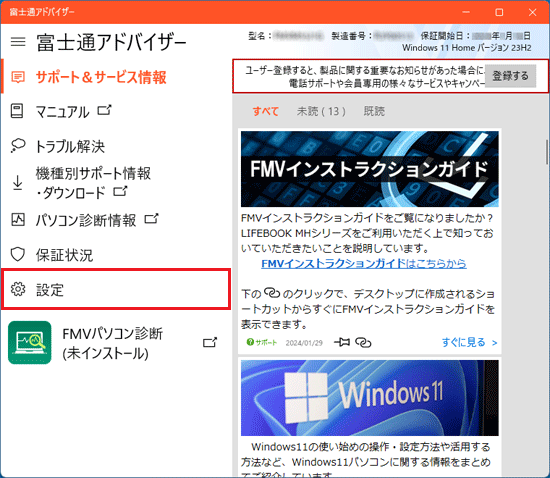
Task: Close the 富士通アドバイザー window
Action: (x=532, y=12)
